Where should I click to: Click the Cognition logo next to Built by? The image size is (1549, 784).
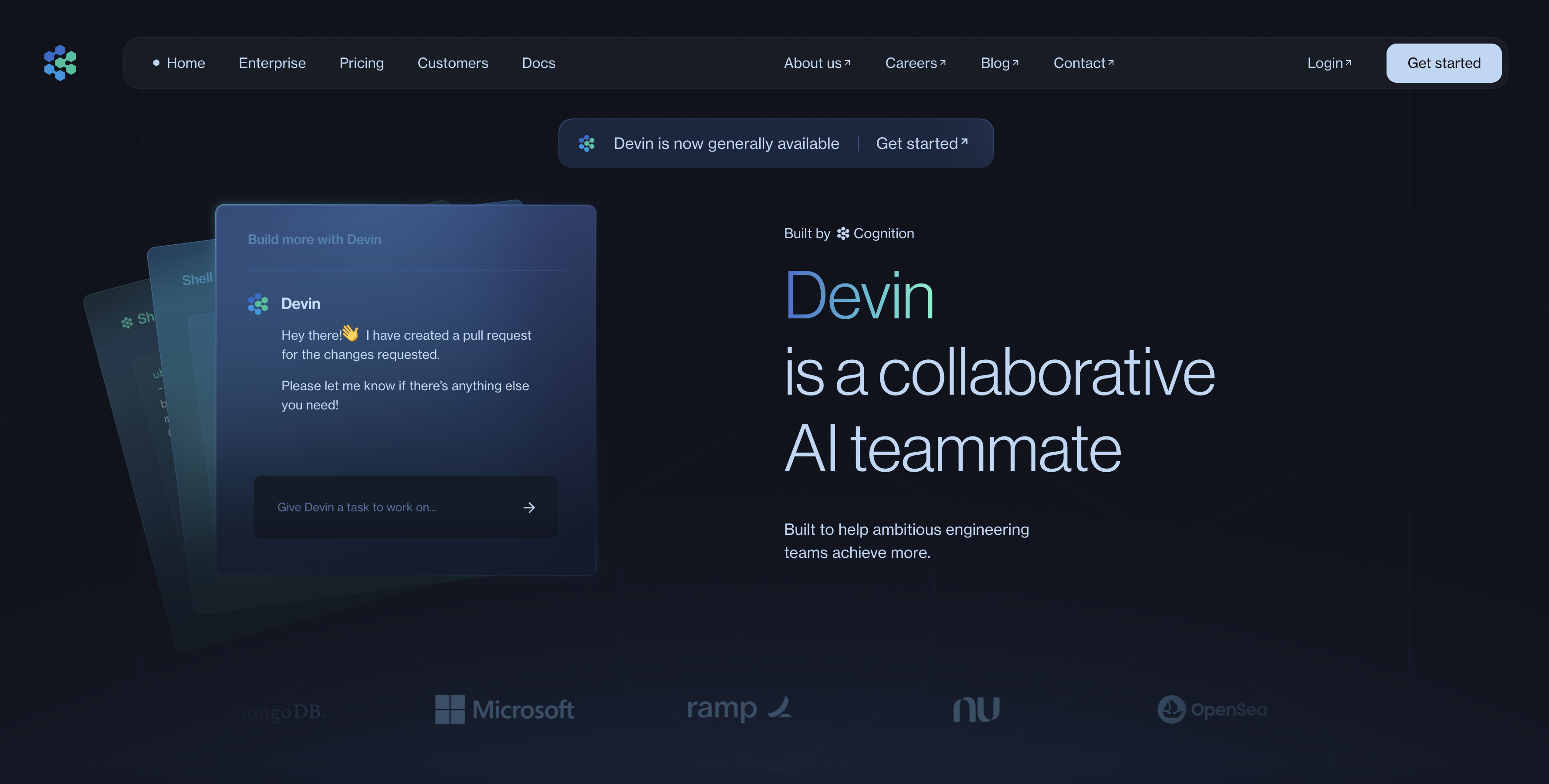(843, 233)
